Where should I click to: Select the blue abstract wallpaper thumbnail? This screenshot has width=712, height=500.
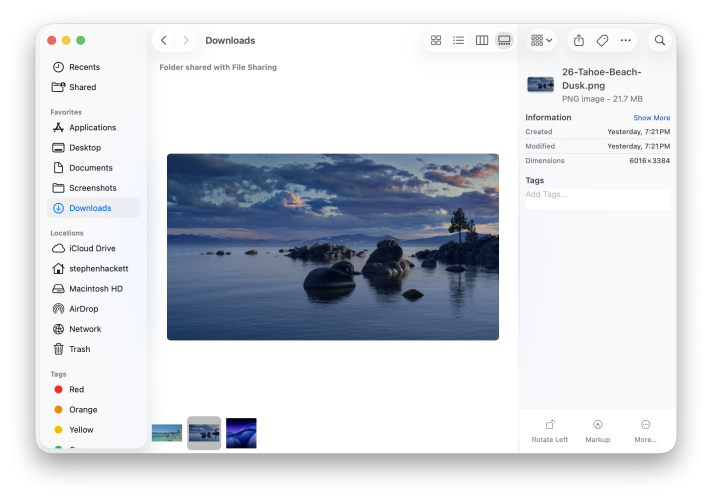pos(241,433)
